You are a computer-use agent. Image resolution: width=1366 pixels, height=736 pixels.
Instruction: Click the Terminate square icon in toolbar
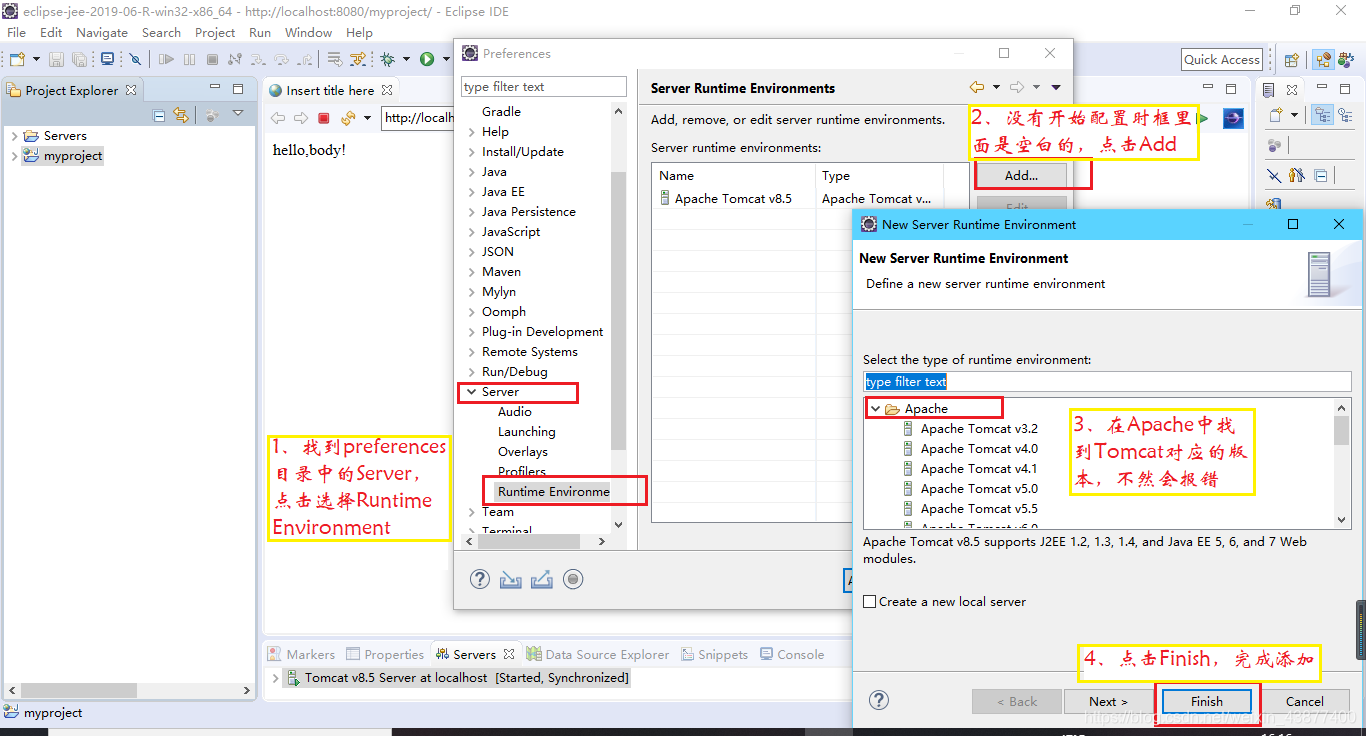(x=212, y=59)
